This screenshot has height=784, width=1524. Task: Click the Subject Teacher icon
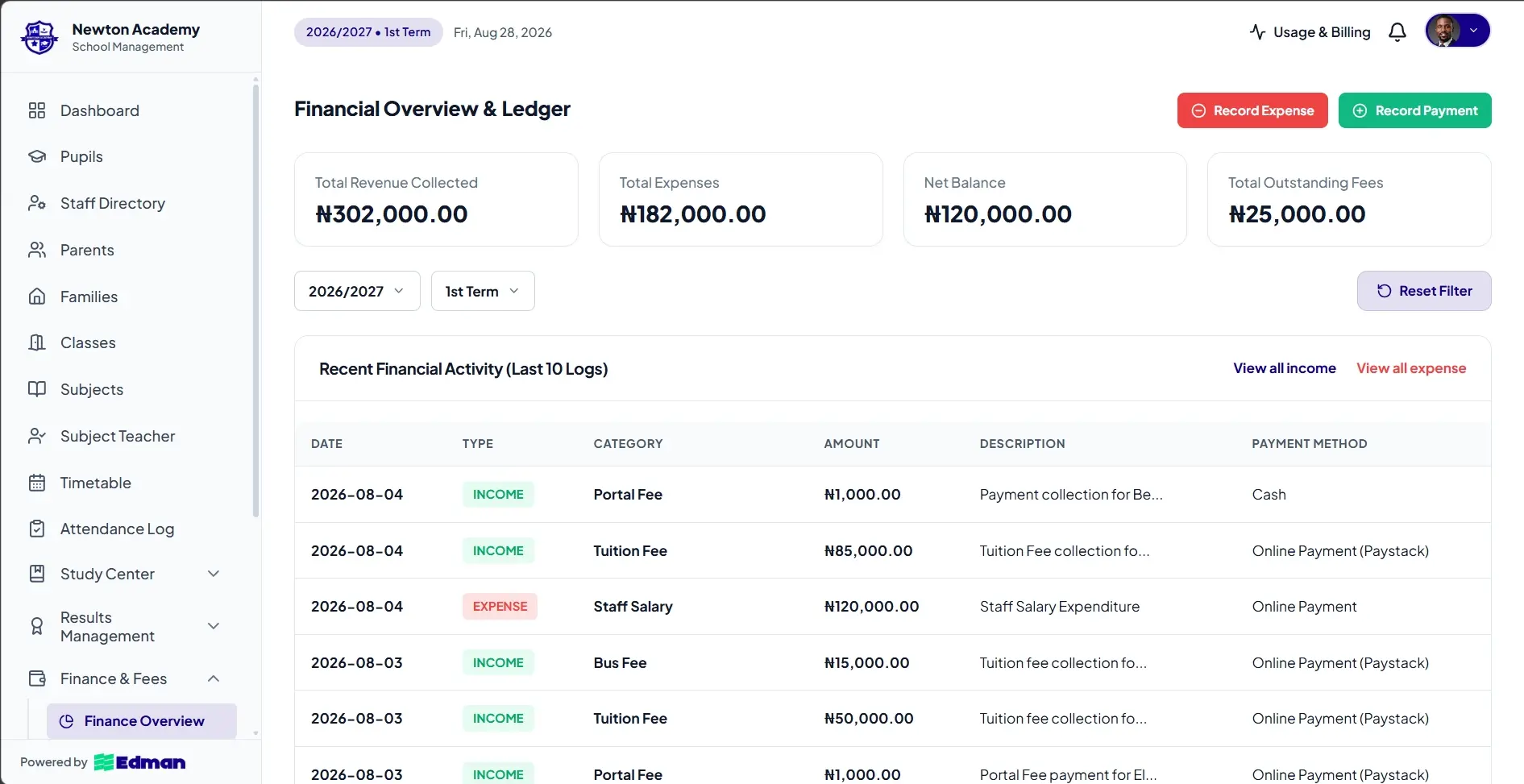[37, 436]
